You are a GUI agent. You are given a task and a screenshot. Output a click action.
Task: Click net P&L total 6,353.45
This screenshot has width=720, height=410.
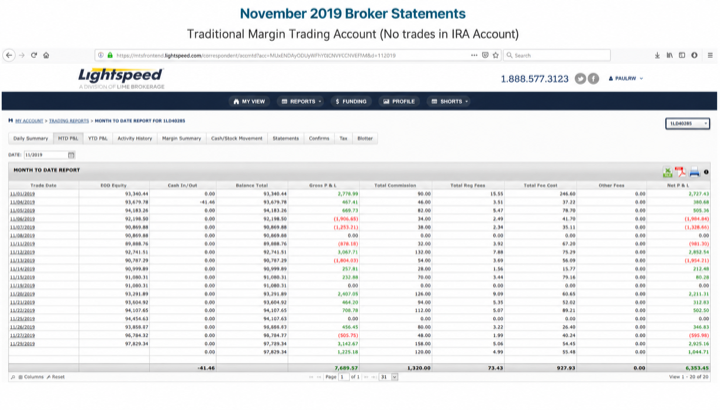point(697,368)
